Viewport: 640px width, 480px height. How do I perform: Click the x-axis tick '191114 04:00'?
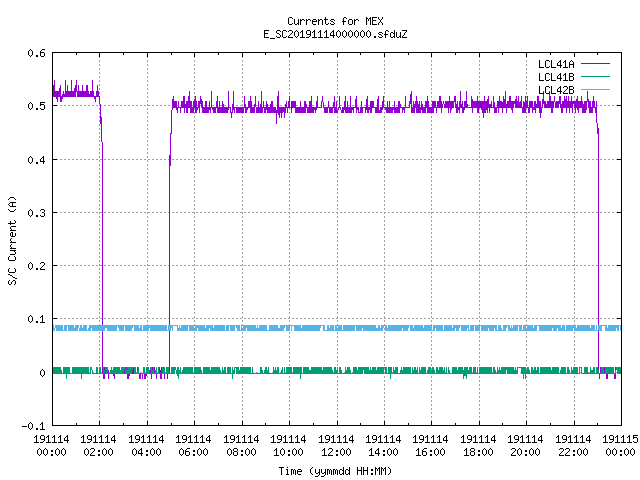(147, 446)
